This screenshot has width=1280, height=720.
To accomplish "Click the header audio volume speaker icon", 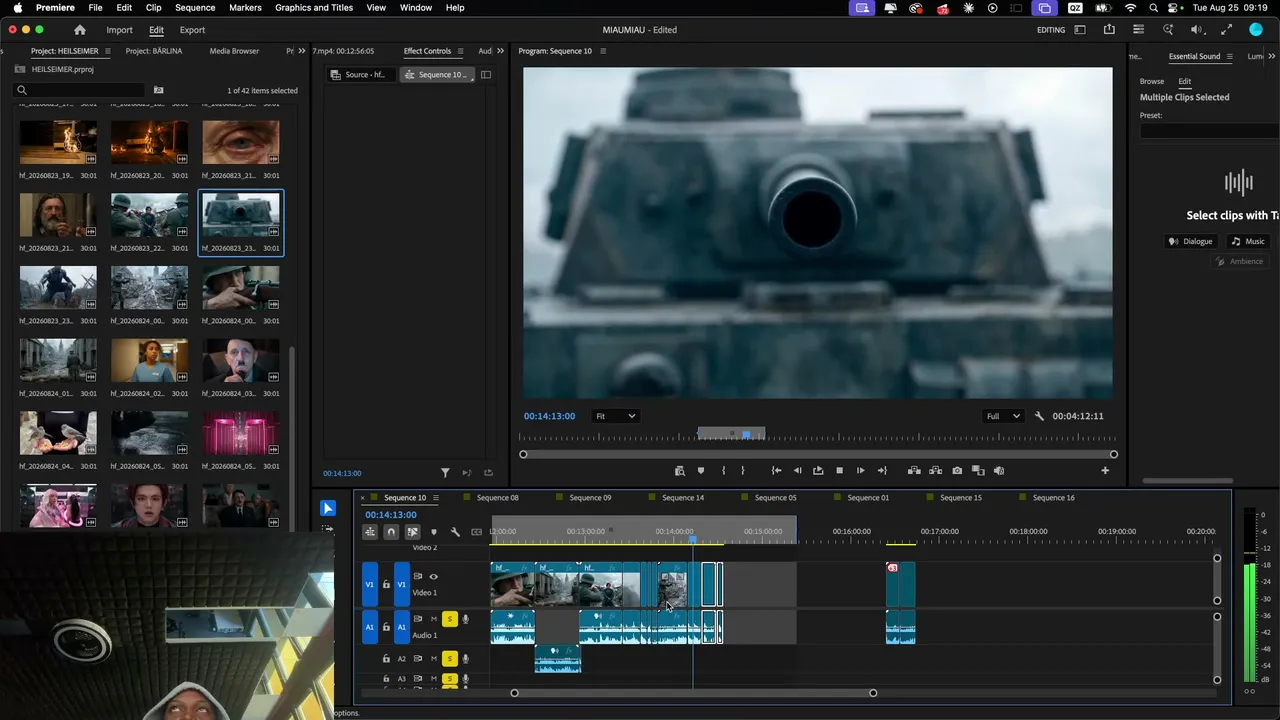I will tap(1197, 30).
